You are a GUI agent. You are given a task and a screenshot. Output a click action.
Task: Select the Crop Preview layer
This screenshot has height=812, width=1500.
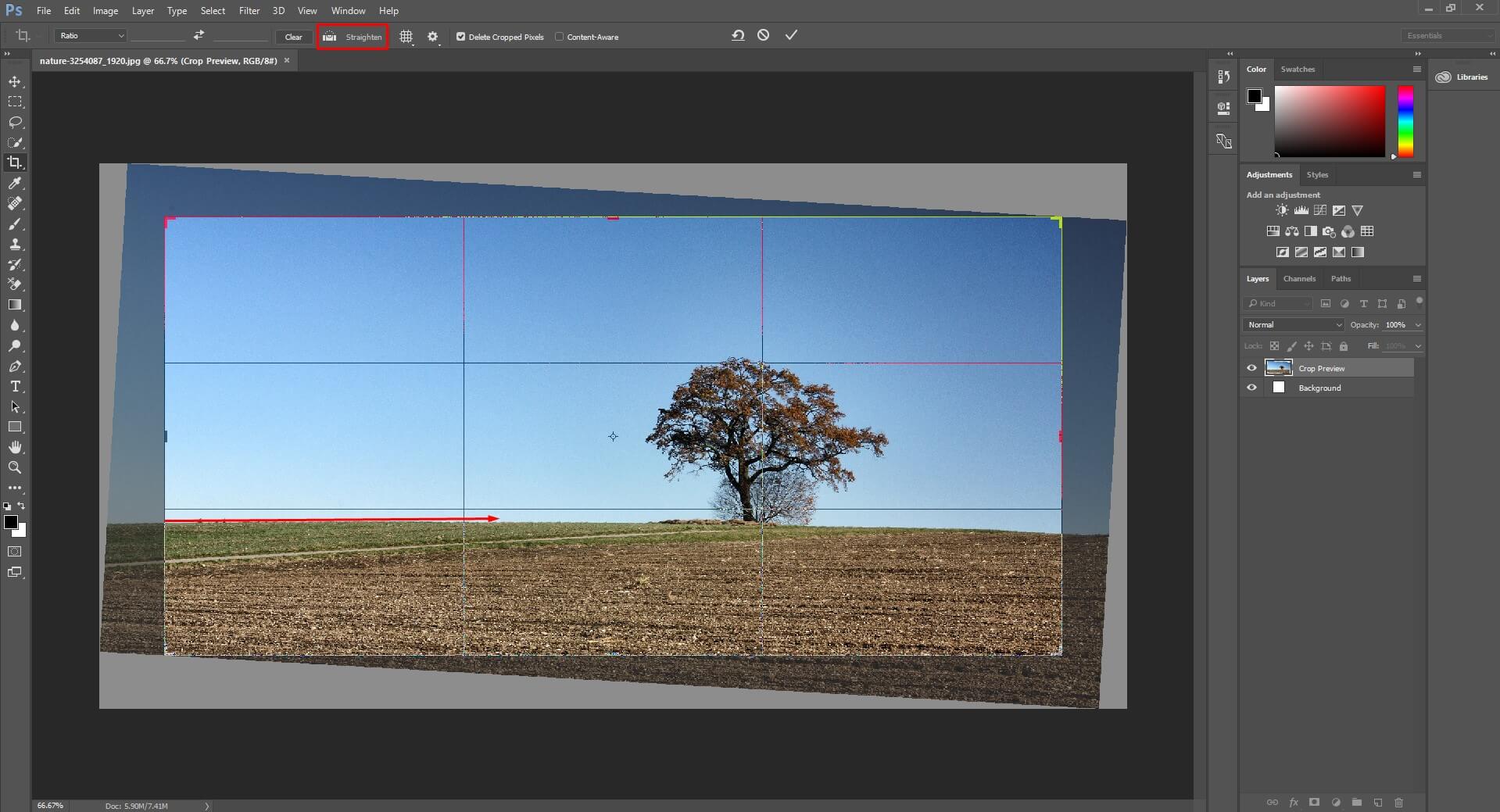point(1330,367)
